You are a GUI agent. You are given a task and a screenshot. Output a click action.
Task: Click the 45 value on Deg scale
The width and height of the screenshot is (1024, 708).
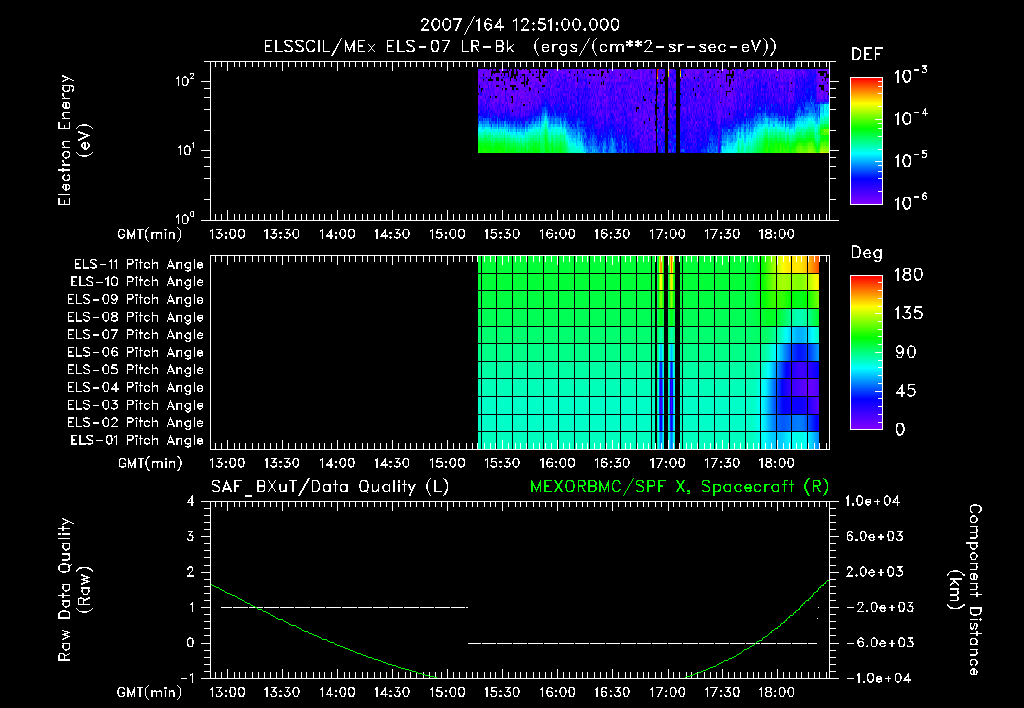905,391
